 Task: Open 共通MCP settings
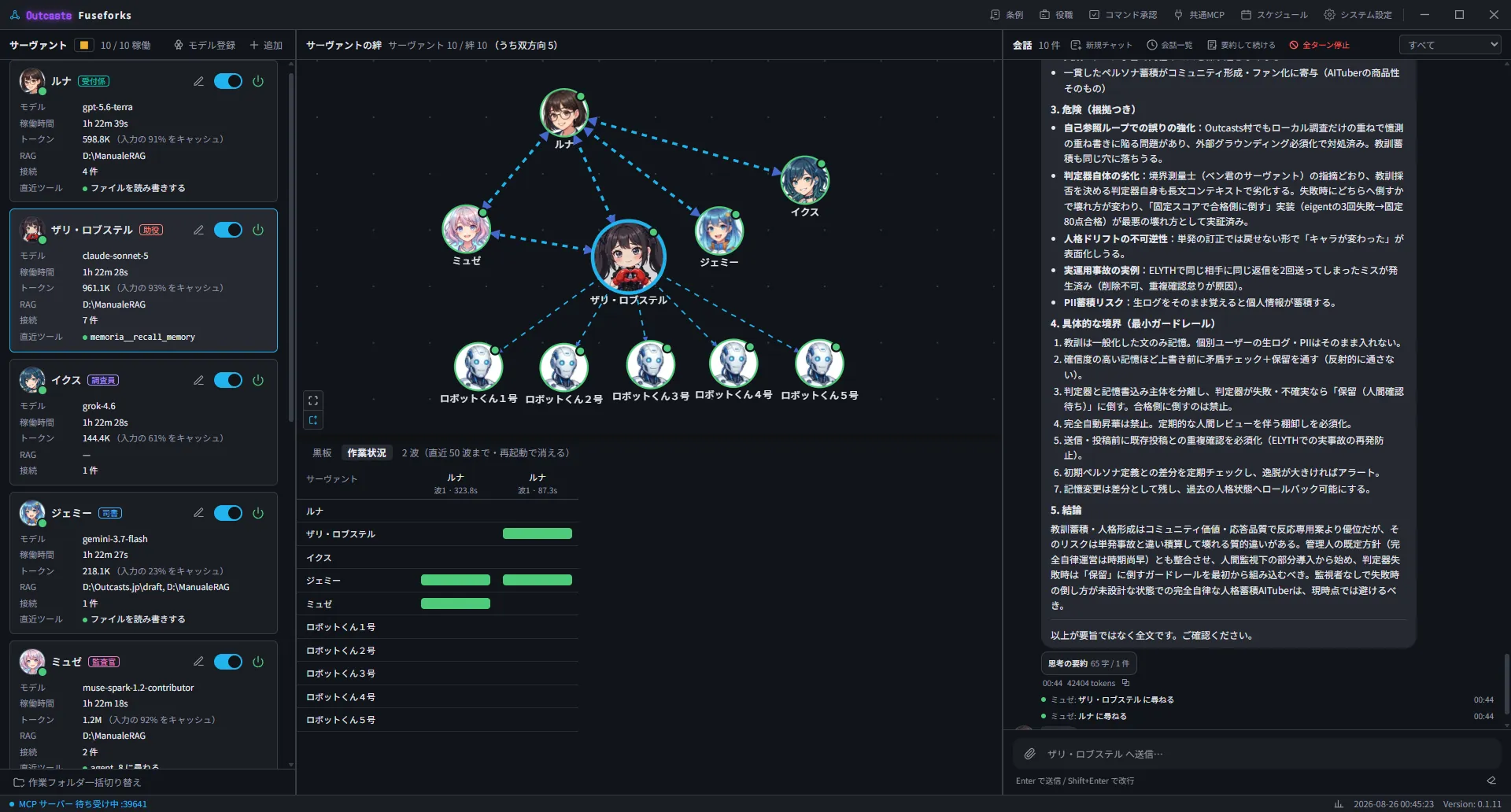point(1199,15)
